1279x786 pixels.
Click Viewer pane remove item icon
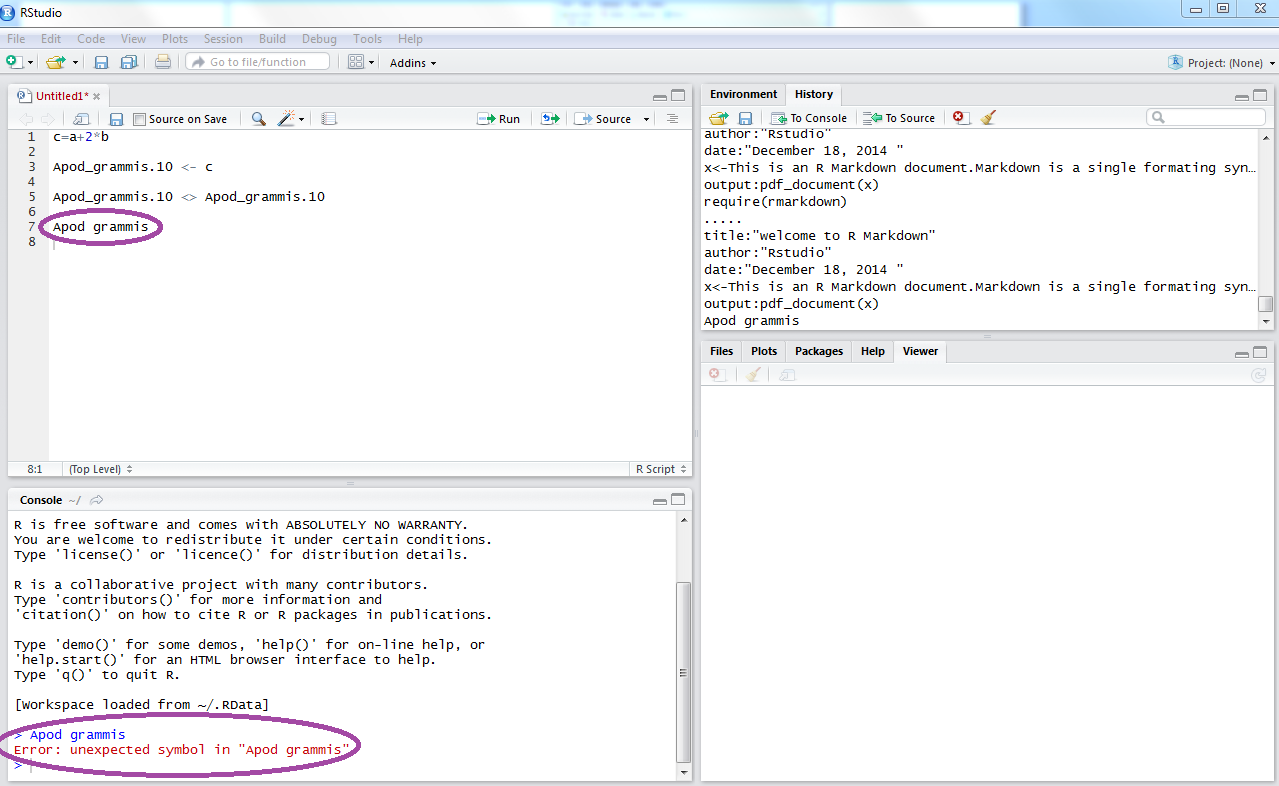[x=716, y=375]
